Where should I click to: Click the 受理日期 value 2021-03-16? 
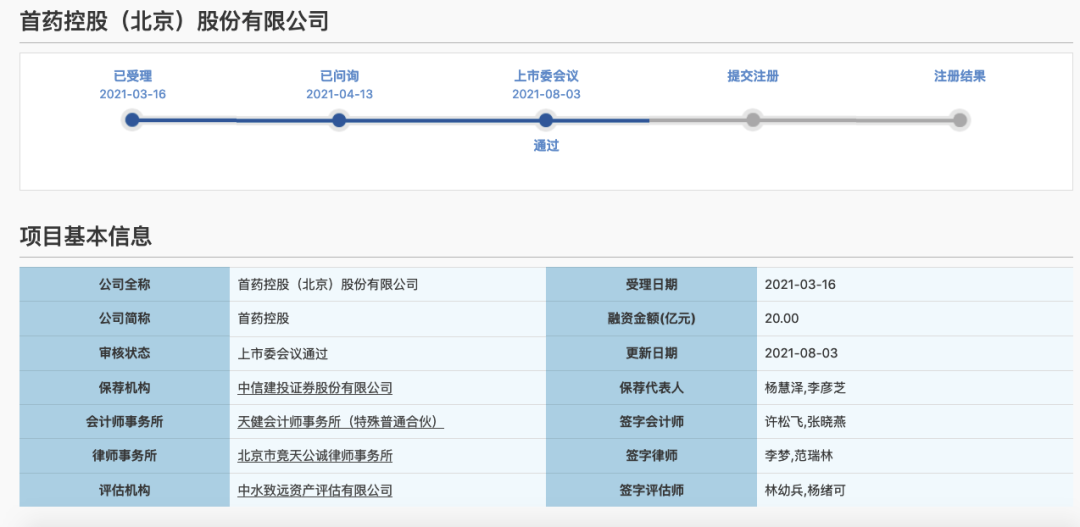pyautogui.click(x=800, y=285)
